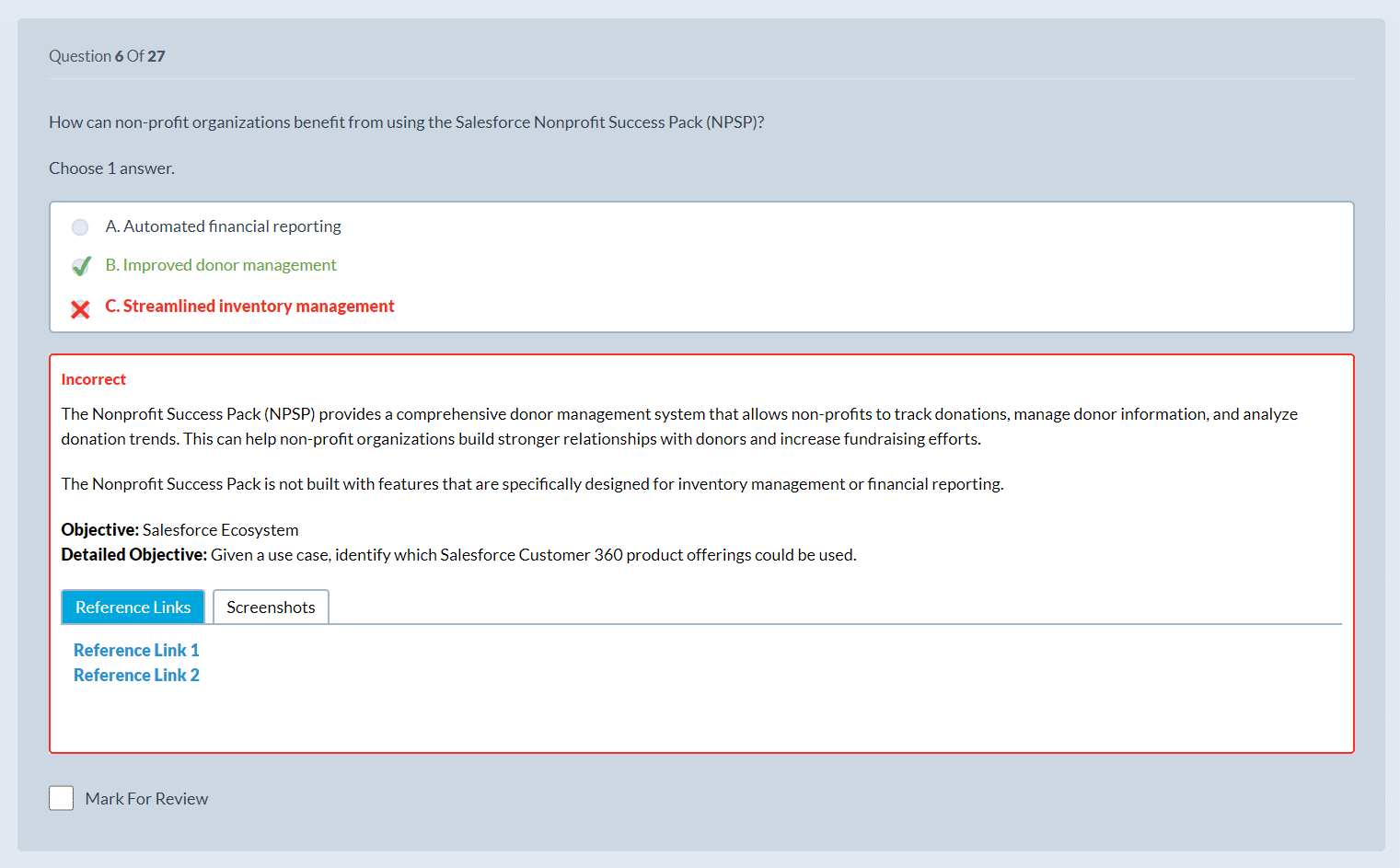The width and height of the screenshot is (1400, 868).
Task: Open Reference Link 2
Action: click(x=136, y=676)
